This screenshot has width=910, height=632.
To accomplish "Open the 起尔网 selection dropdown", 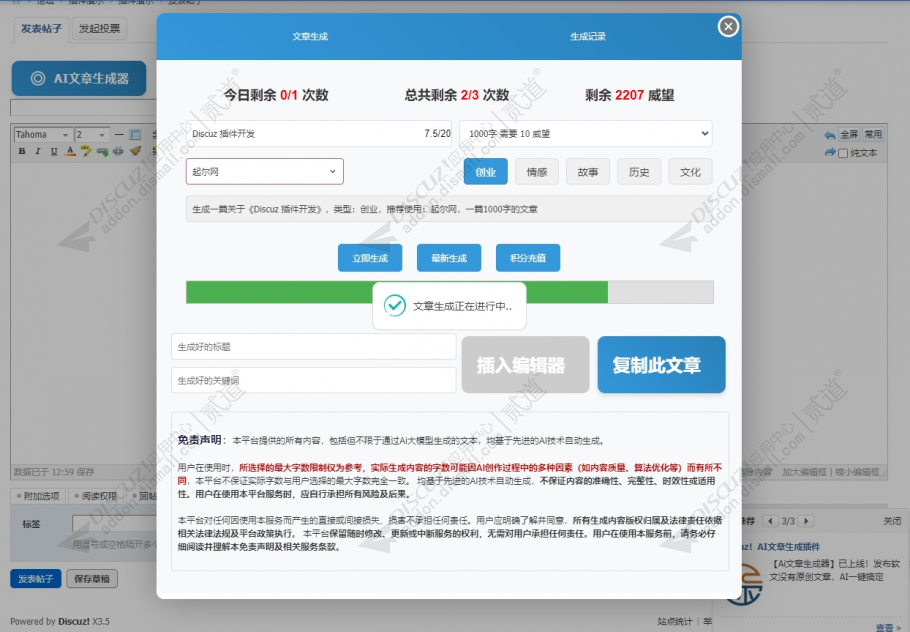I will coord(265,171).
